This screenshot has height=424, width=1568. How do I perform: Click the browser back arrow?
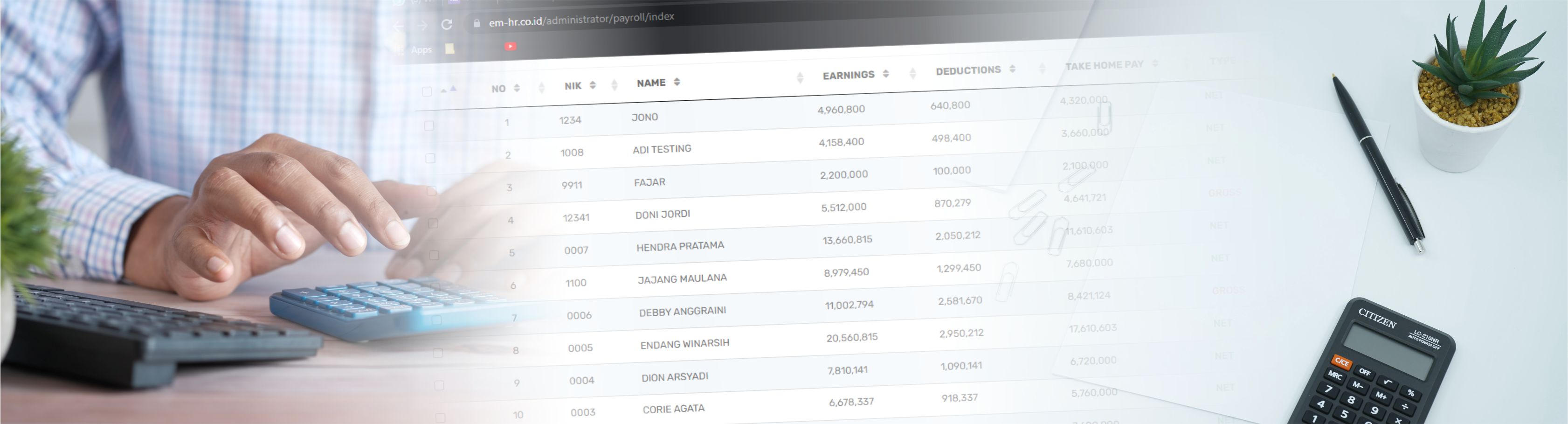click(x=399, y=26)
